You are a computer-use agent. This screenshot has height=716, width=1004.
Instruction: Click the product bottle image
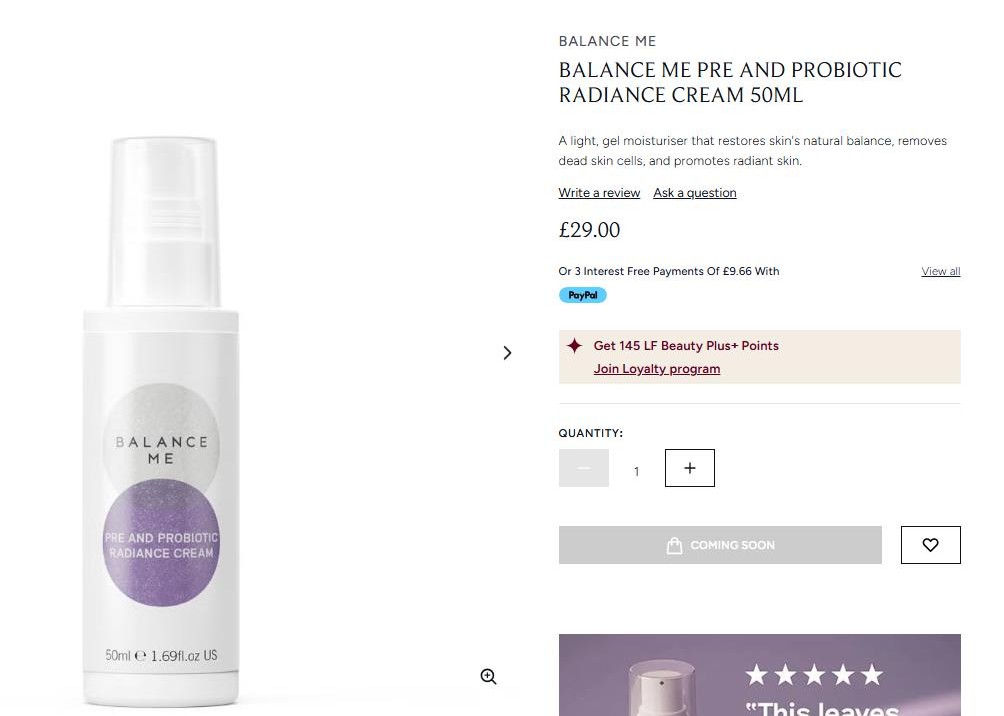161,420
